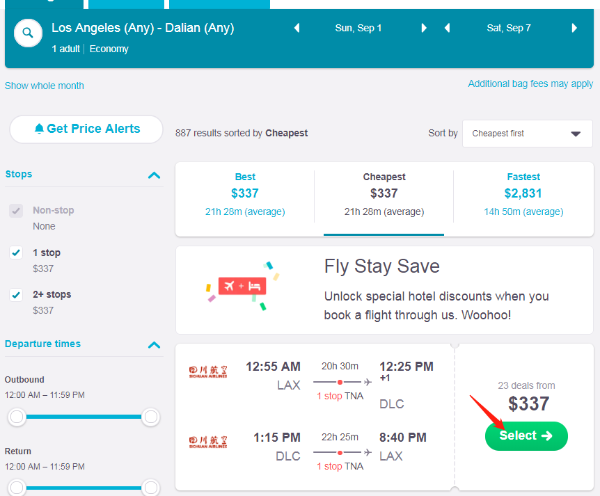Open the Sort by dropdown

click(526, 133)
